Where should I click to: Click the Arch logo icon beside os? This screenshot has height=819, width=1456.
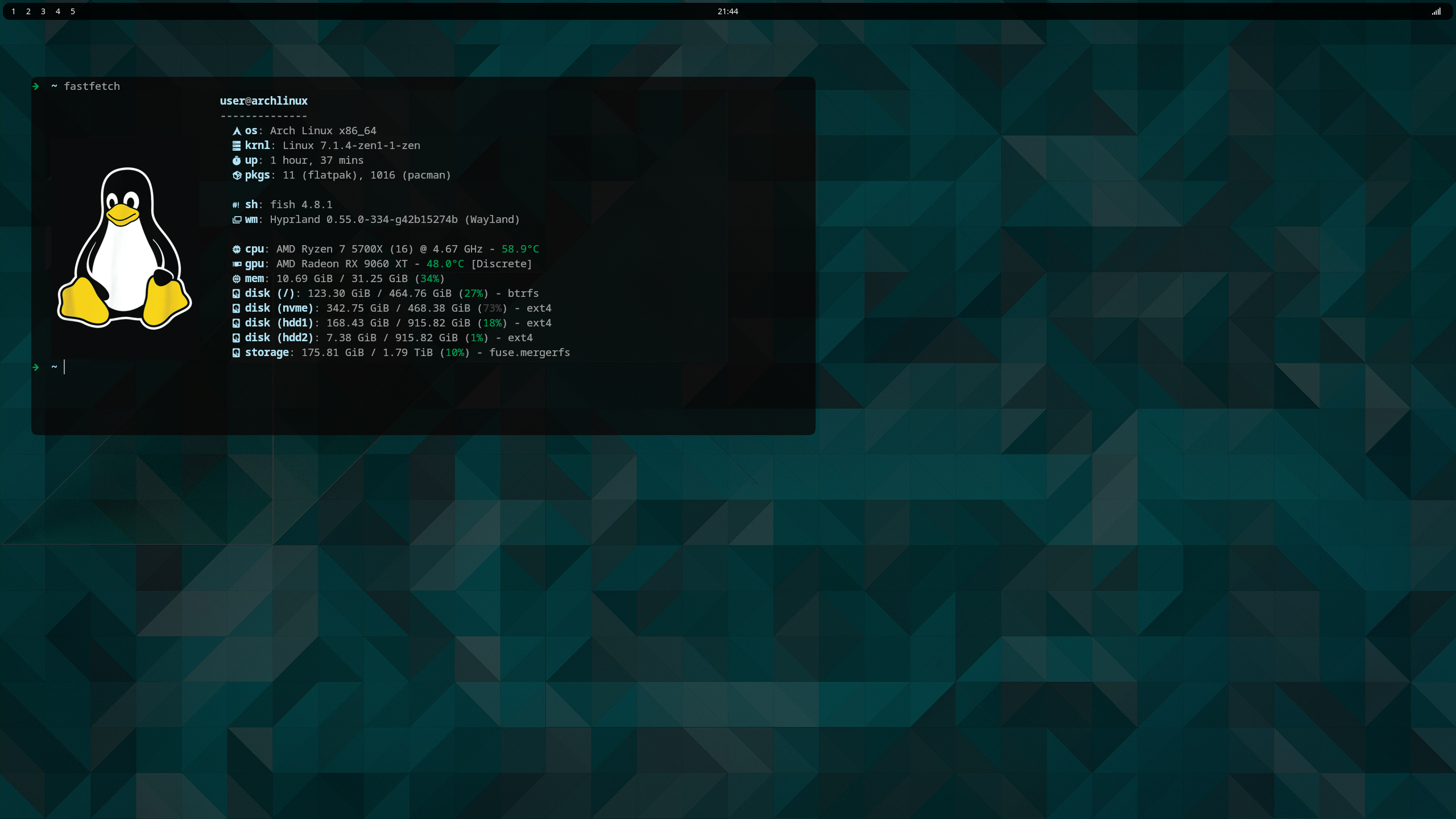point(237,131)
